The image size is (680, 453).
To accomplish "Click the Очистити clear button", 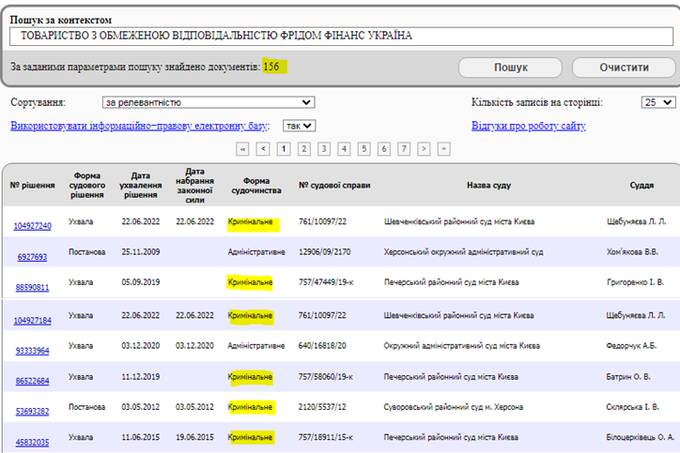I will click(x=624, y=68).
